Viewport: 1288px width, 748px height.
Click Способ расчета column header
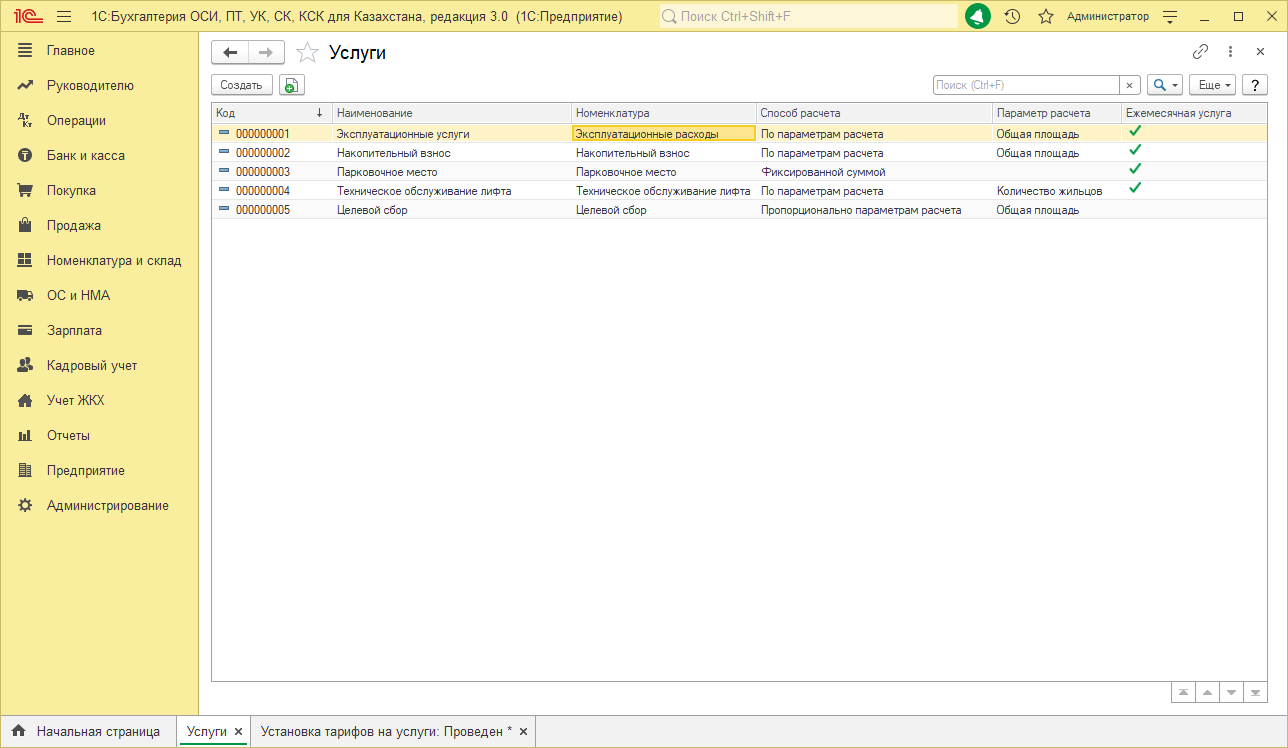click(874, 113)
